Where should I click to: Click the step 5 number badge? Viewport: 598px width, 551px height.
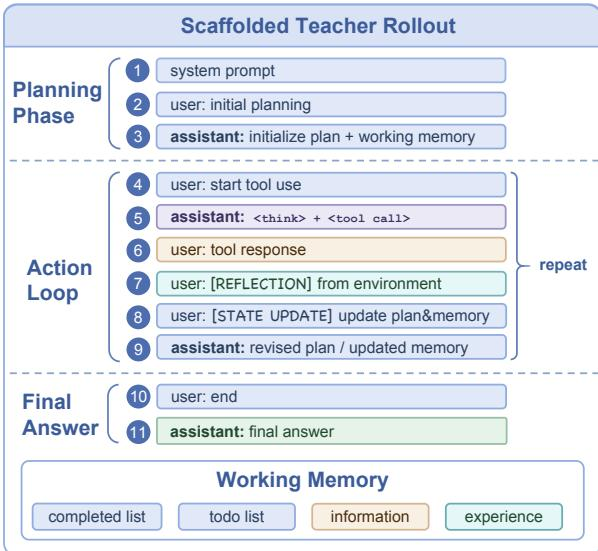click(x=138, y=218)
